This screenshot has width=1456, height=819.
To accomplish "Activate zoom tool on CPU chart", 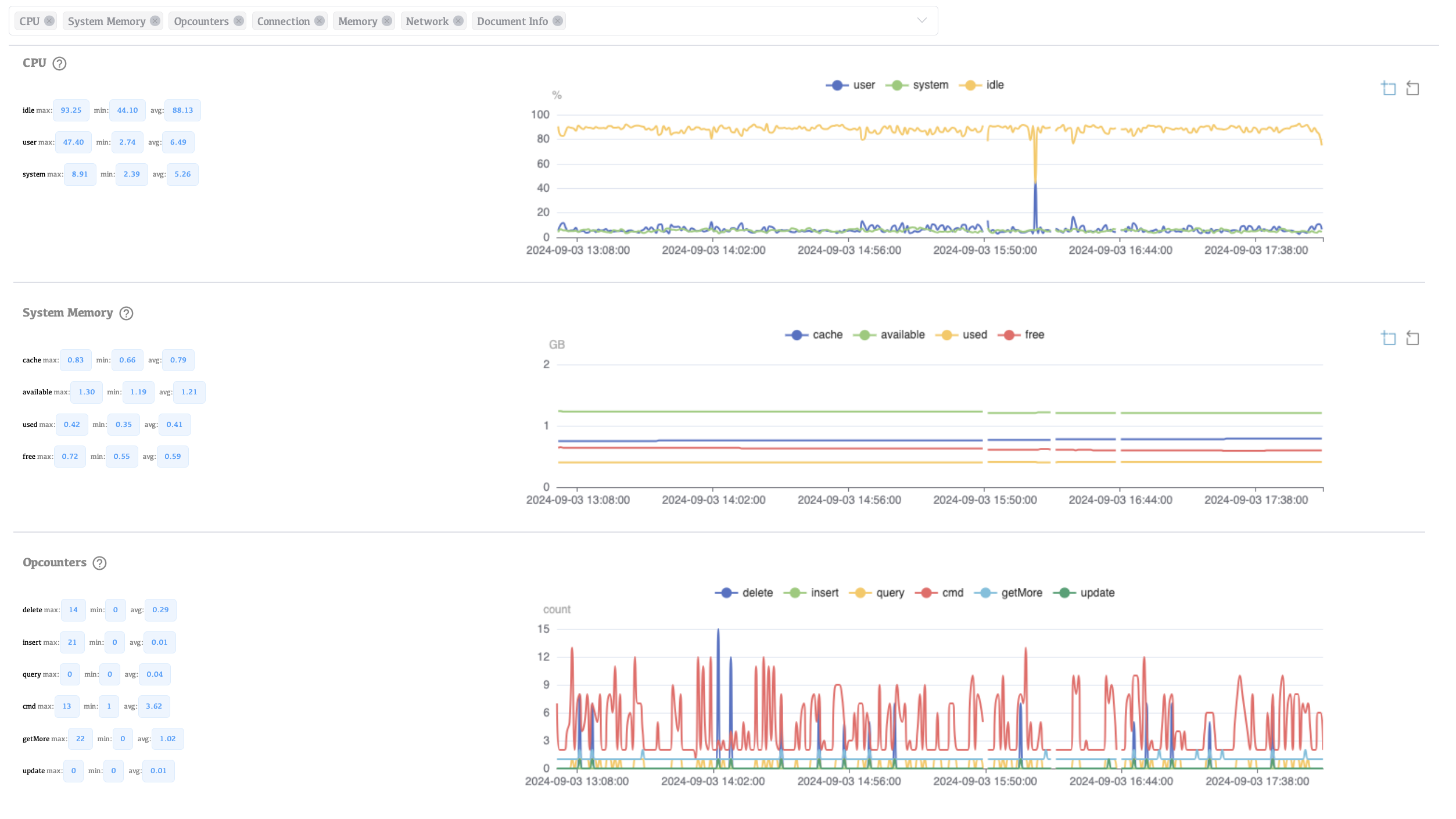I will point(1389,88).
